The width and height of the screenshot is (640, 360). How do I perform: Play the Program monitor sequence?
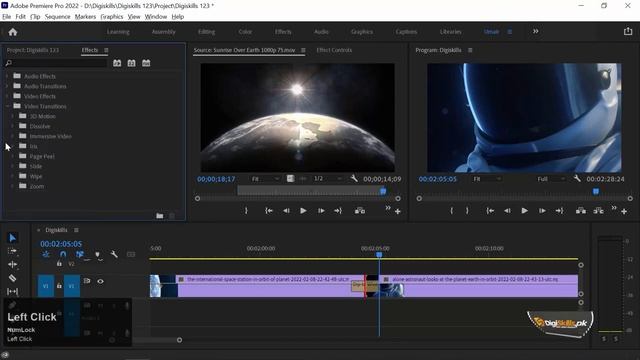coord(524,211)
